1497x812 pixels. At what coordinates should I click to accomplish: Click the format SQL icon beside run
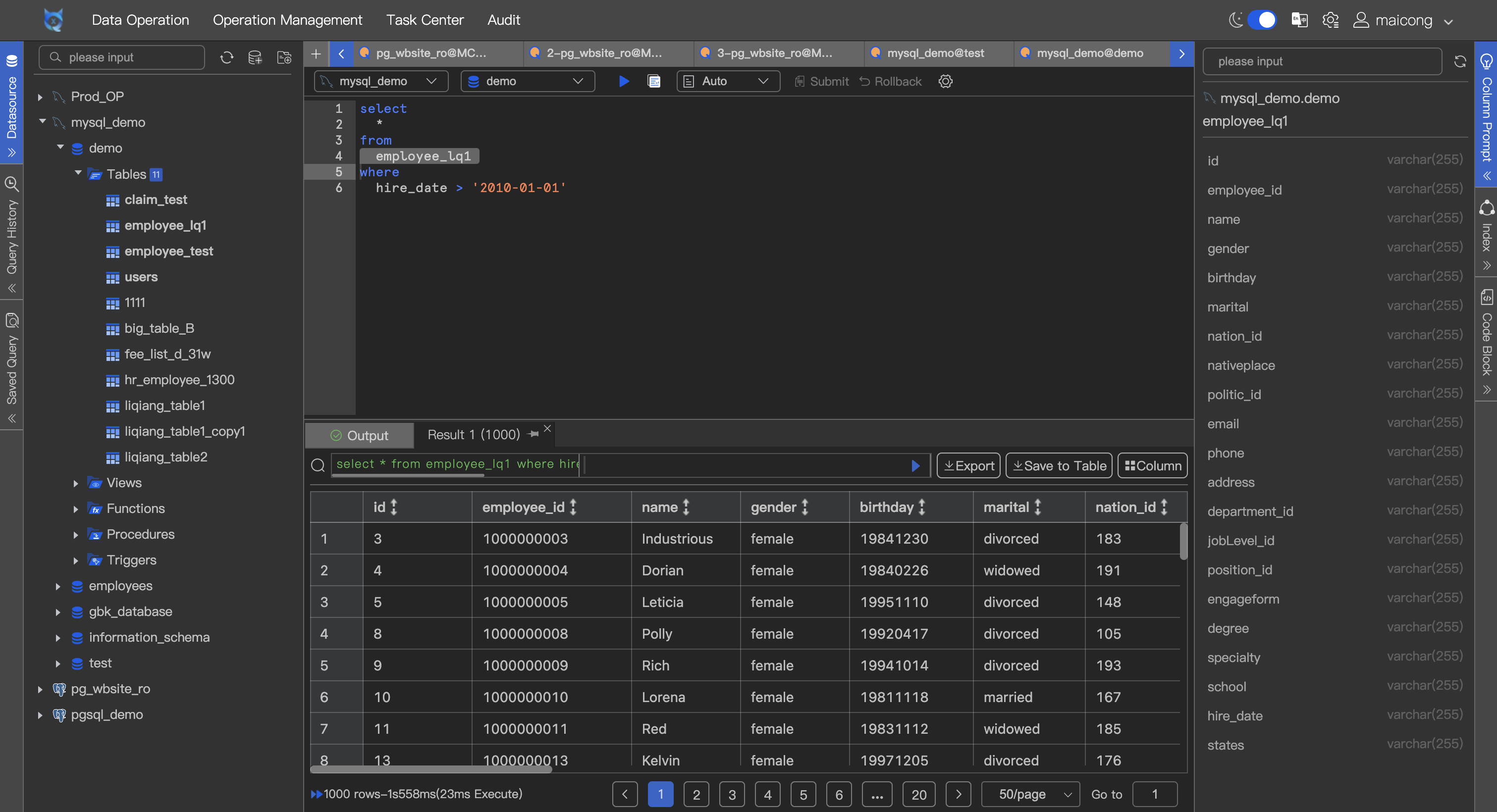654,81
